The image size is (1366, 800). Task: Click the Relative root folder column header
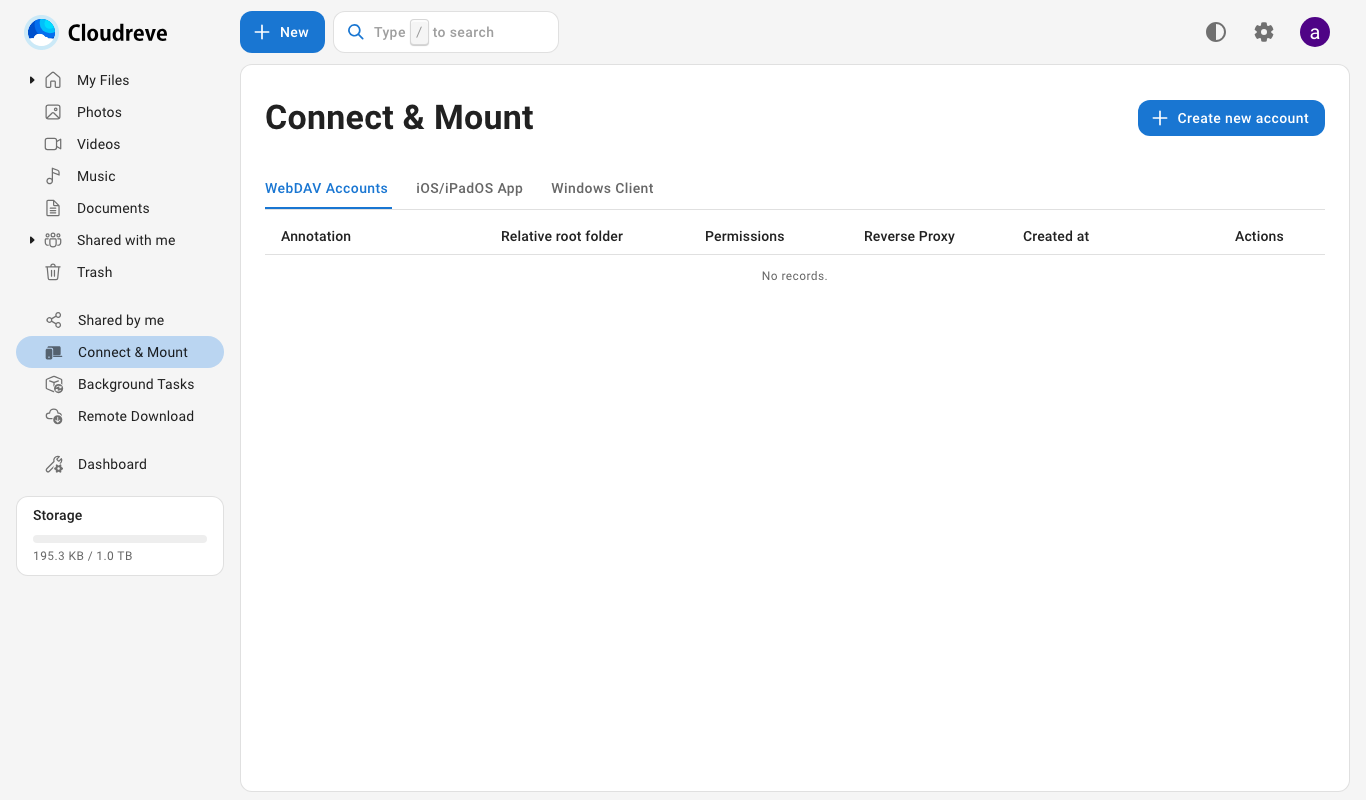(x=562, y=236)
